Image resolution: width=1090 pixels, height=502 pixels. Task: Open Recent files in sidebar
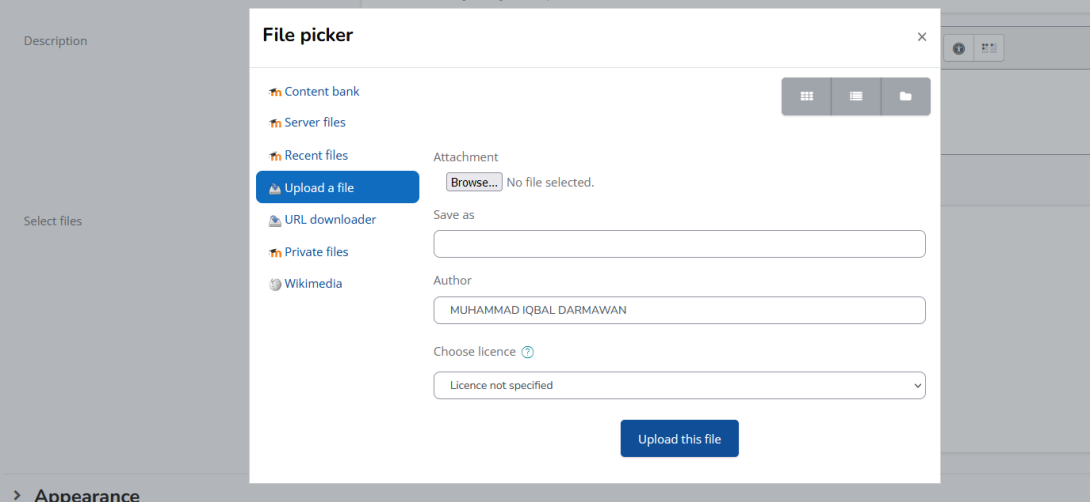(316, 155)
